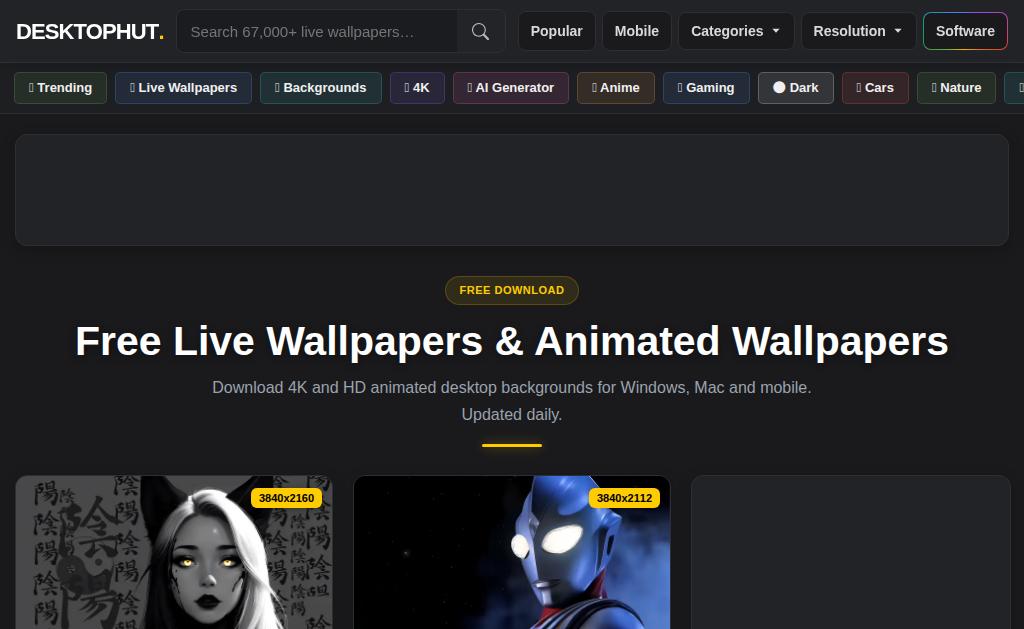1024x629 pixels.
Task: Select the Anime tag chip
Action: [616, 88]
